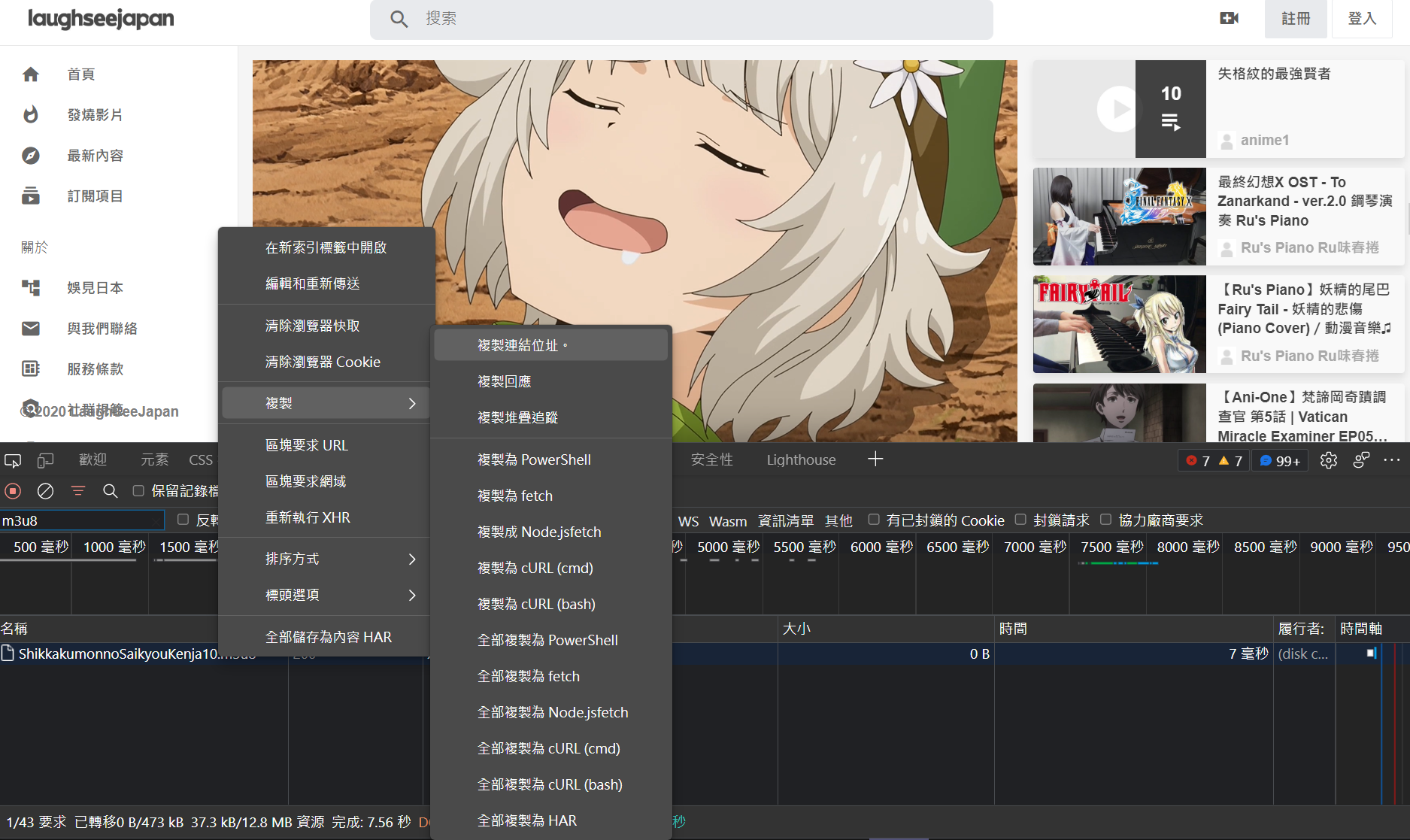This screenshot has height=840, width=1410.
Task: Click the clear network log icon
Action: click(46, 491)
